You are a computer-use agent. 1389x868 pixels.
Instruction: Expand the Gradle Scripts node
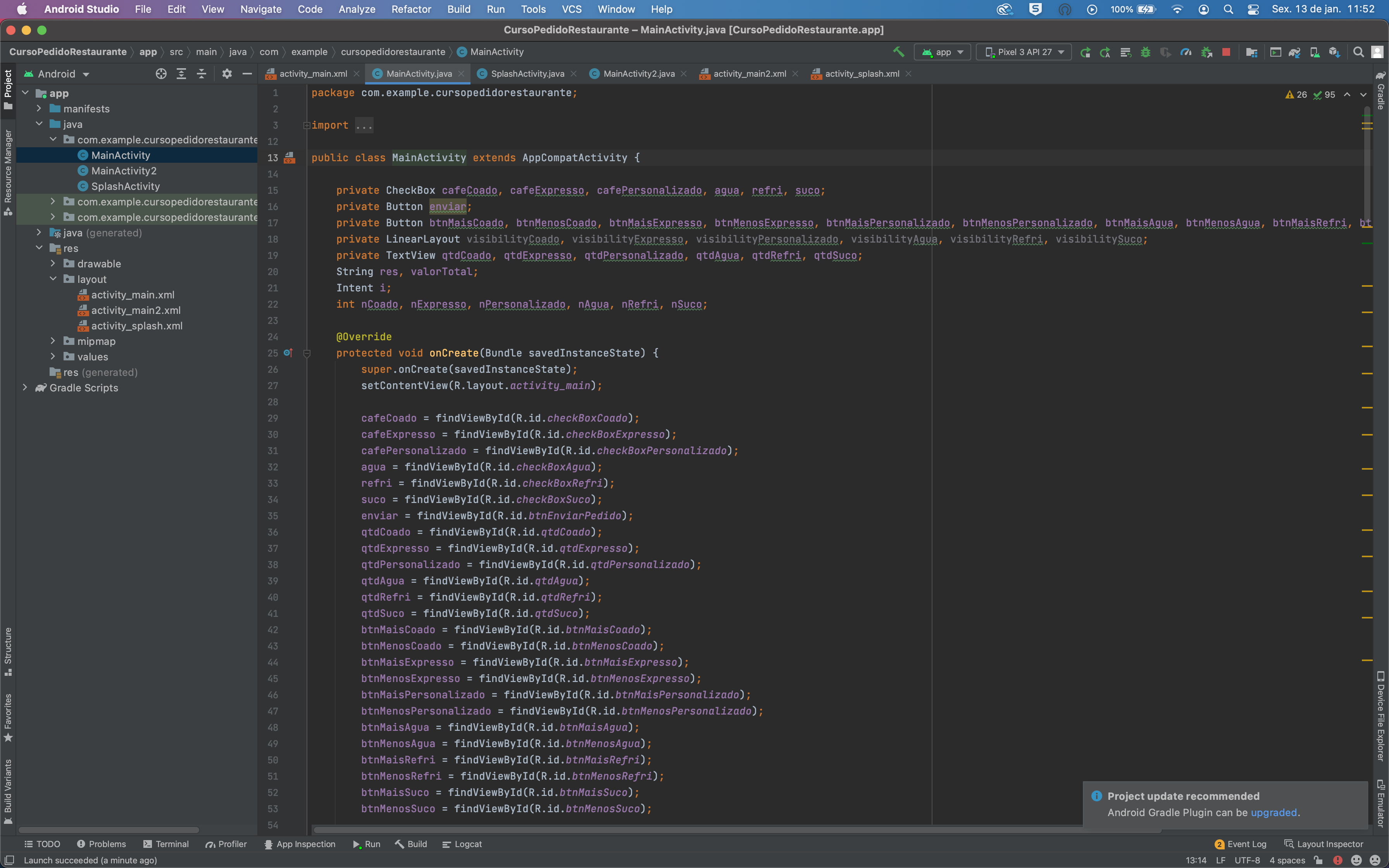pos(25,388)
